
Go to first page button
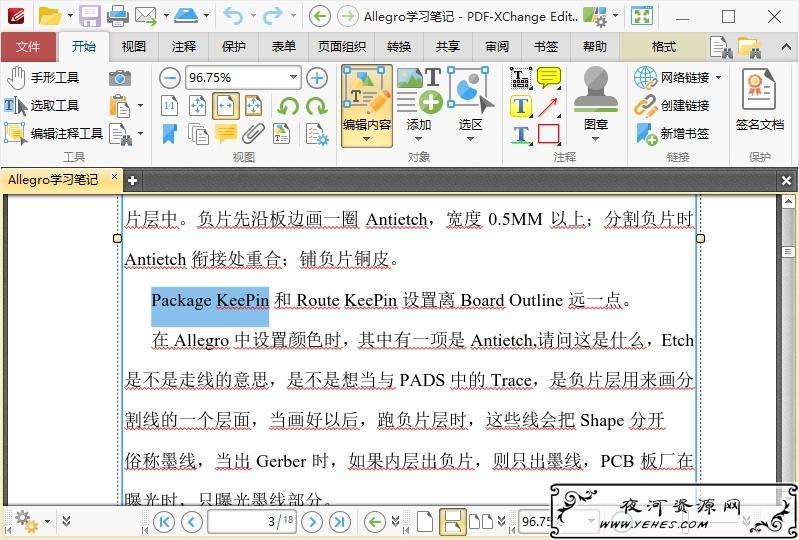[x=164, y=521]
